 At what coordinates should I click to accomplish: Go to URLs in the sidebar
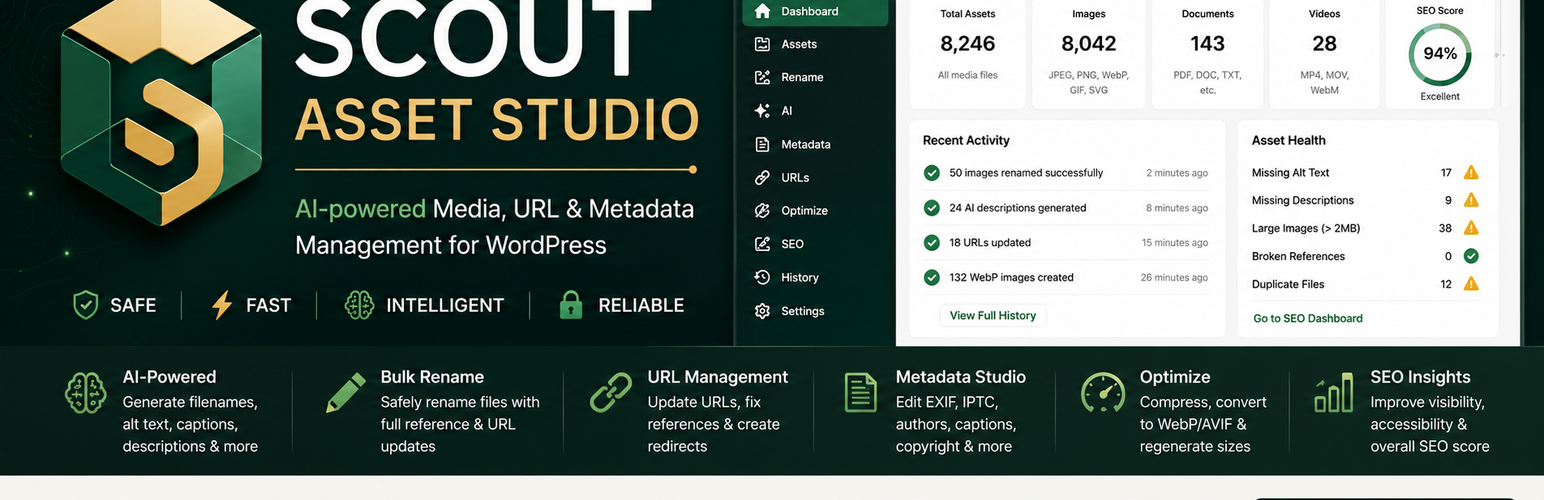tap(815, 177)
